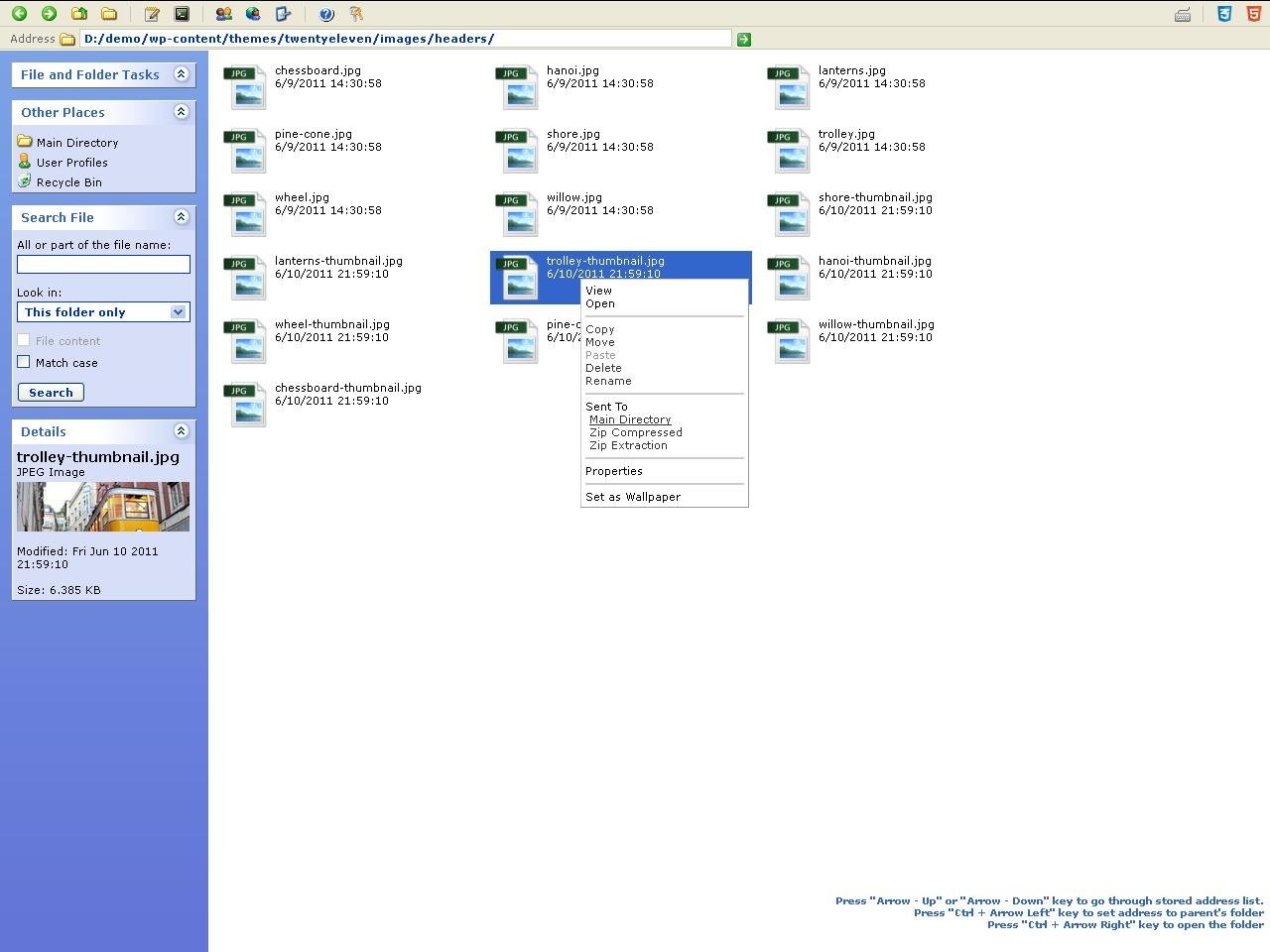Click the Help question mark icon
Screen dimensions: 1270x952
point(326,13)
